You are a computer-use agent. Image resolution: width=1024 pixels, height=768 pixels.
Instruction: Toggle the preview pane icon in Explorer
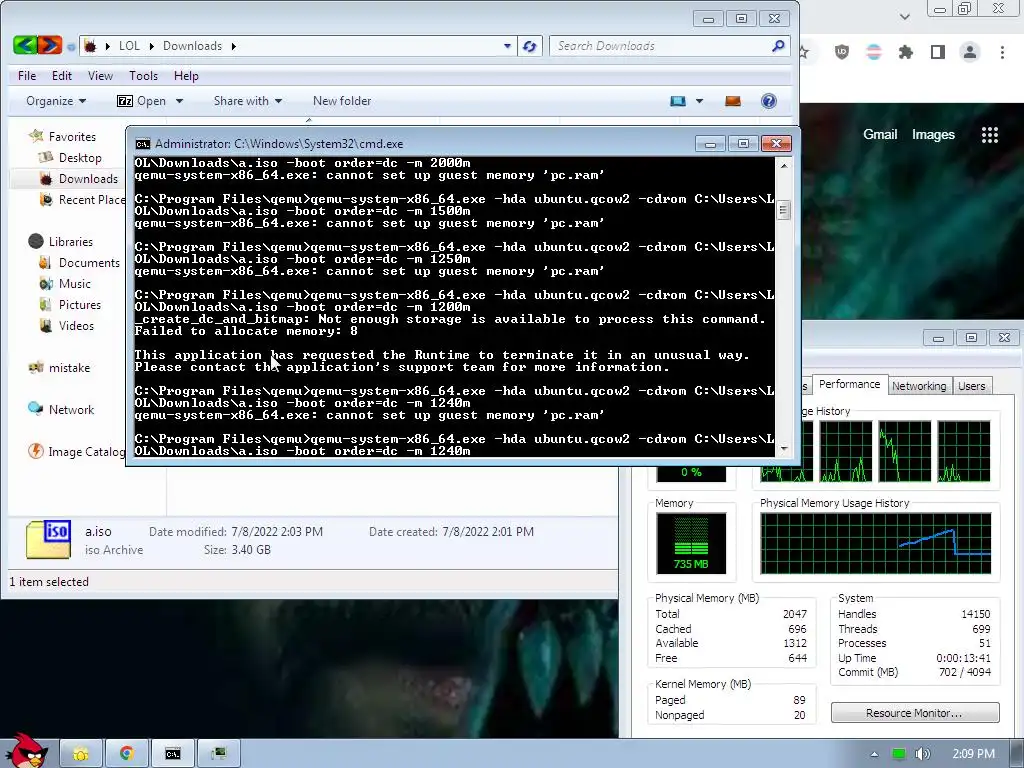733,101
